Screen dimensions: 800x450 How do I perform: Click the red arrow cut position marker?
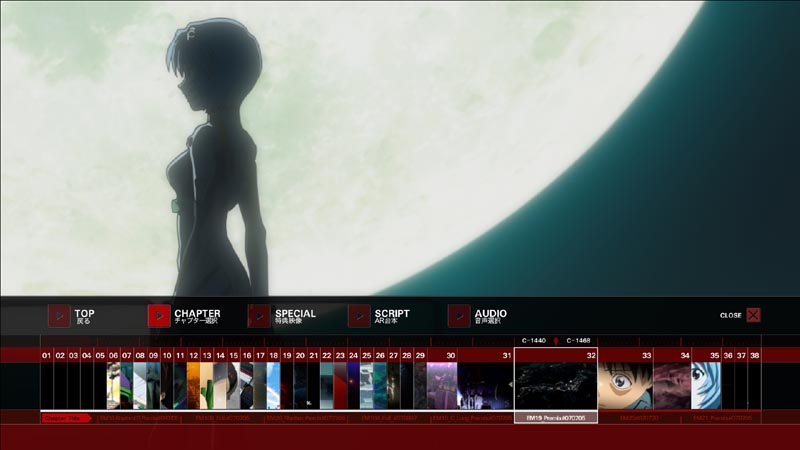[x=556, y=341]
